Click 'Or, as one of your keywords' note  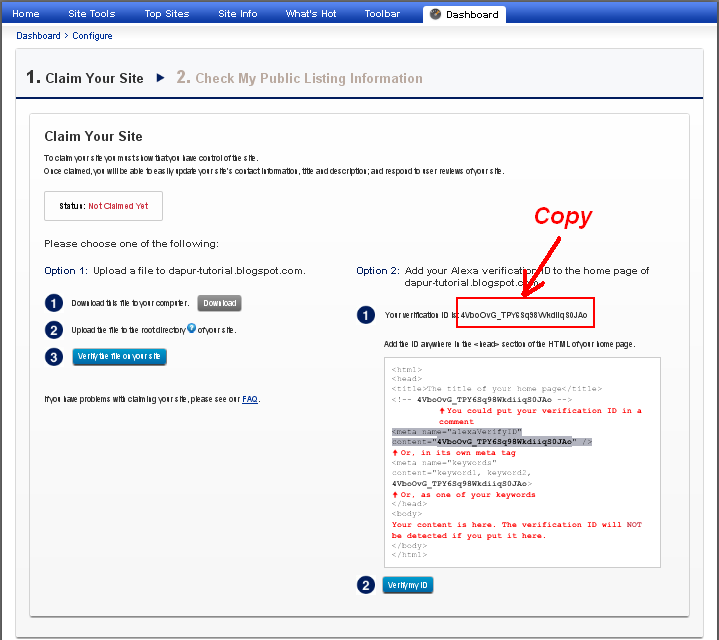click(x=464, y=495)
